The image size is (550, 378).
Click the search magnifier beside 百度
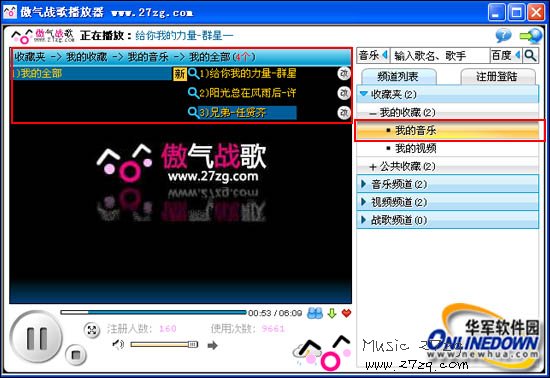[x=530, y=55]
